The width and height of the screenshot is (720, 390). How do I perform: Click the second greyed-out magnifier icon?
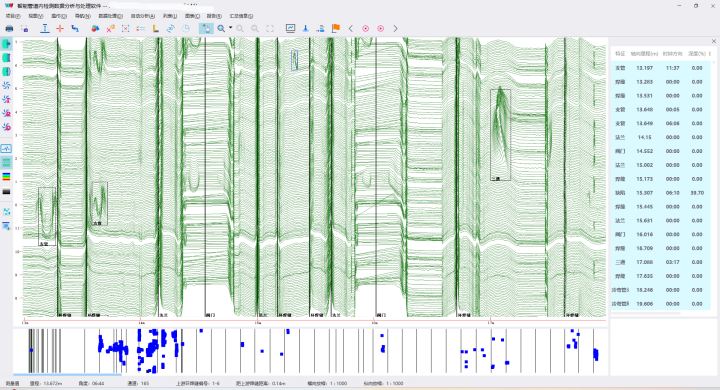point(255,28)
